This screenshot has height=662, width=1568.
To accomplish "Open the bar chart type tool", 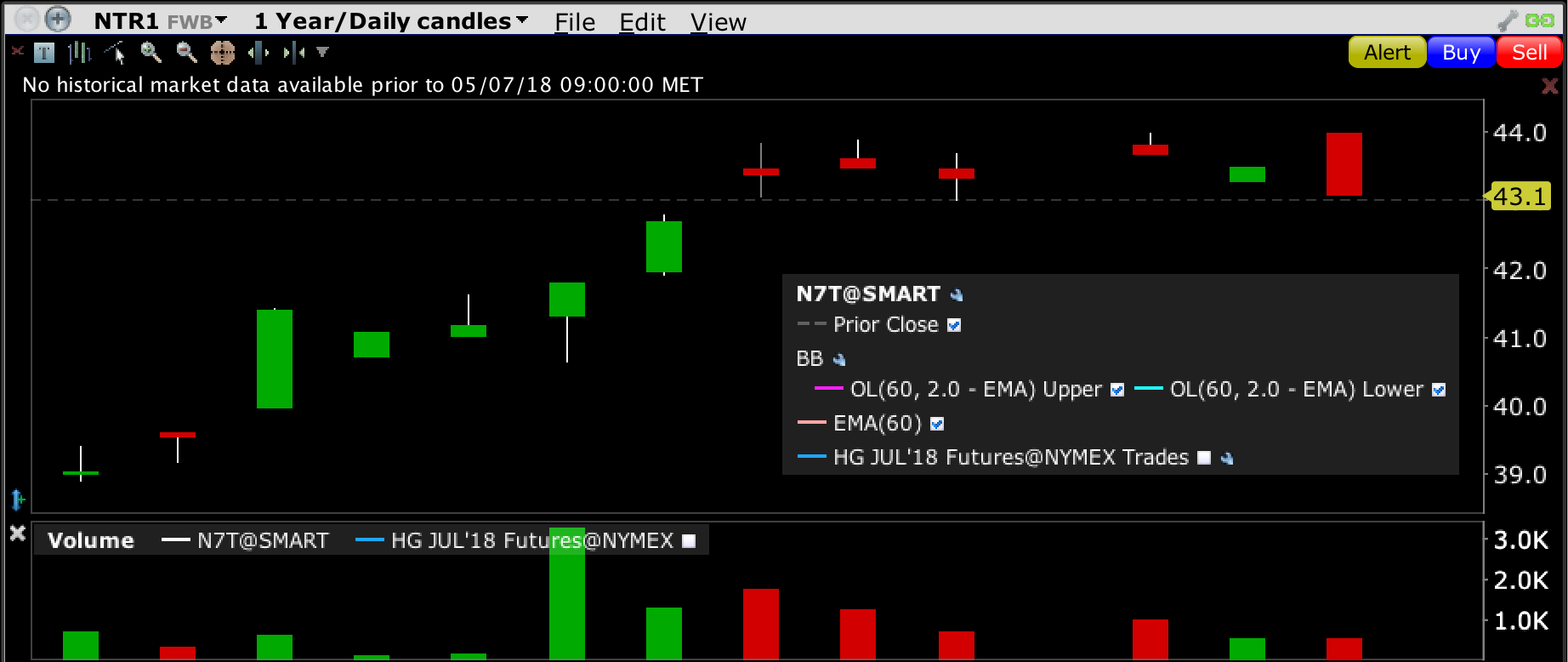I will [79, 53].
